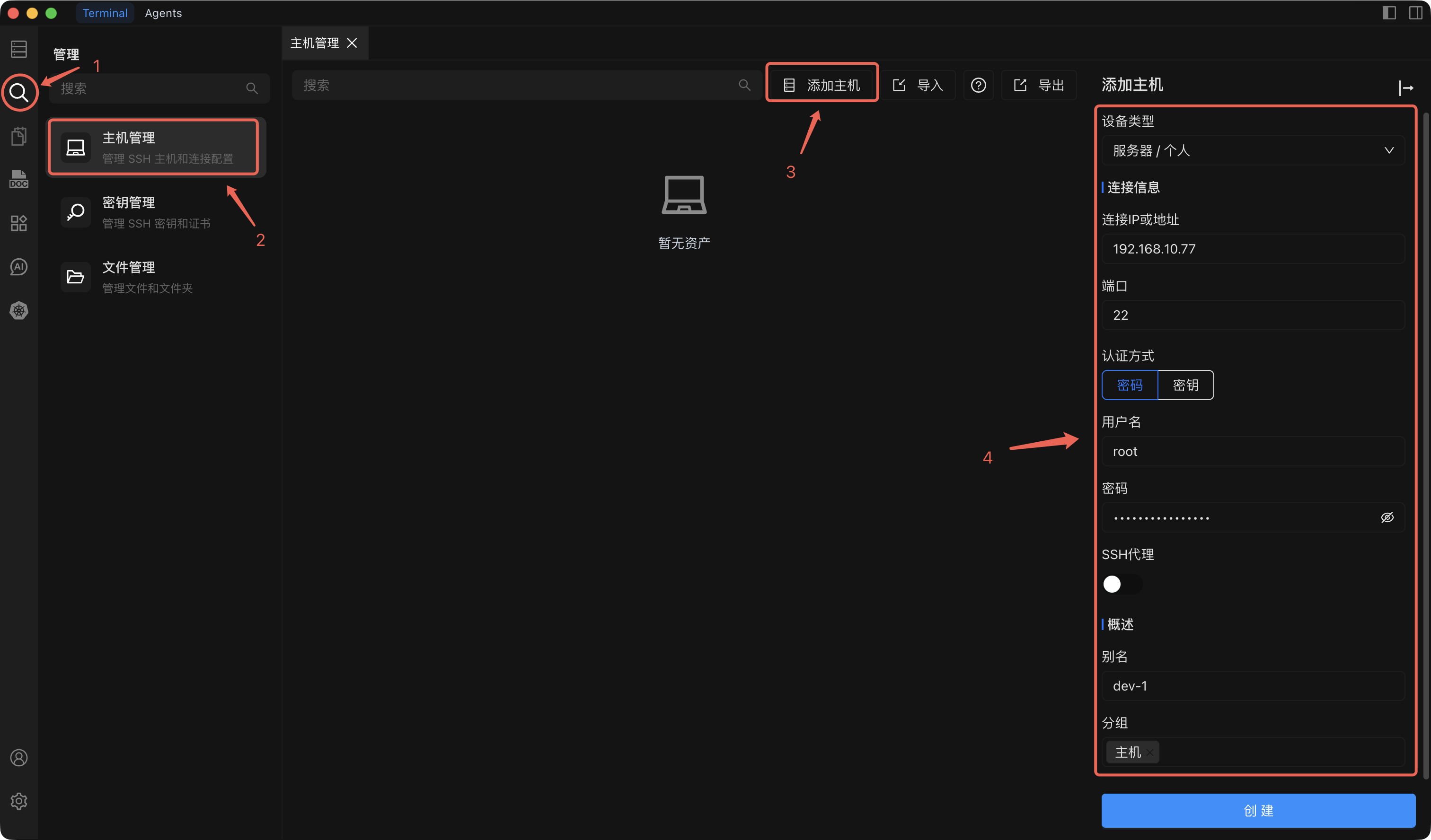This screenshot has height=840, width=1431.
Task: Collapse the 添加主机 panel with arrow icon
Action: pos(1405,87)
